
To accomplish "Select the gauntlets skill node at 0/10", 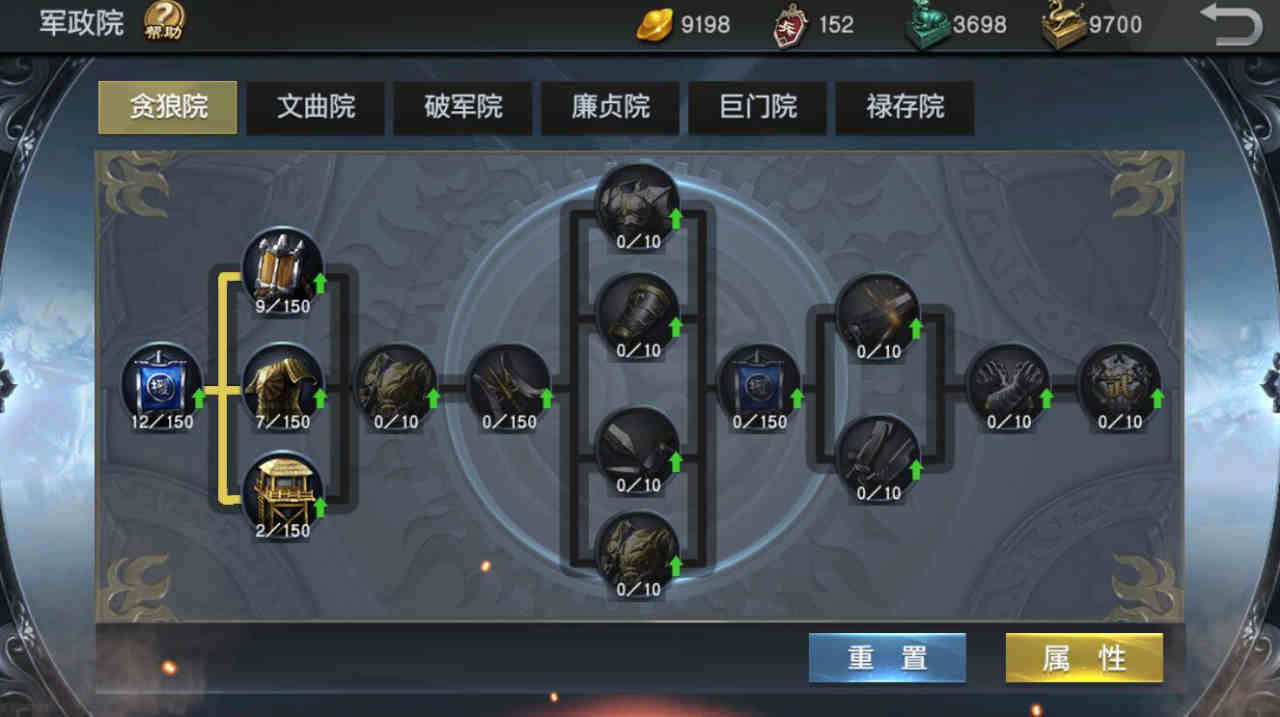I will pos(1009,382).
